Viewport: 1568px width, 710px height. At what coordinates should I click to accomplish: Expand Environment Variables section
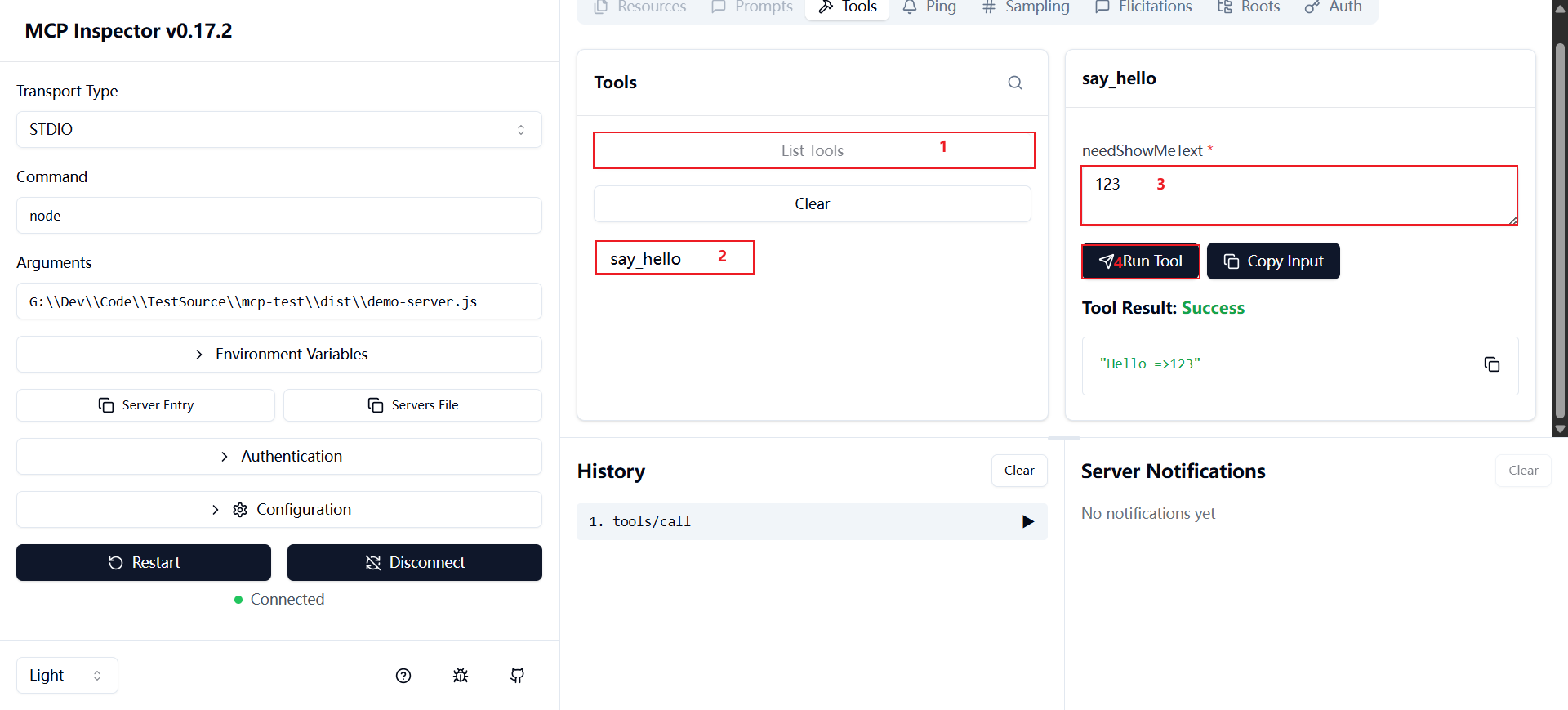click(279, 355)
